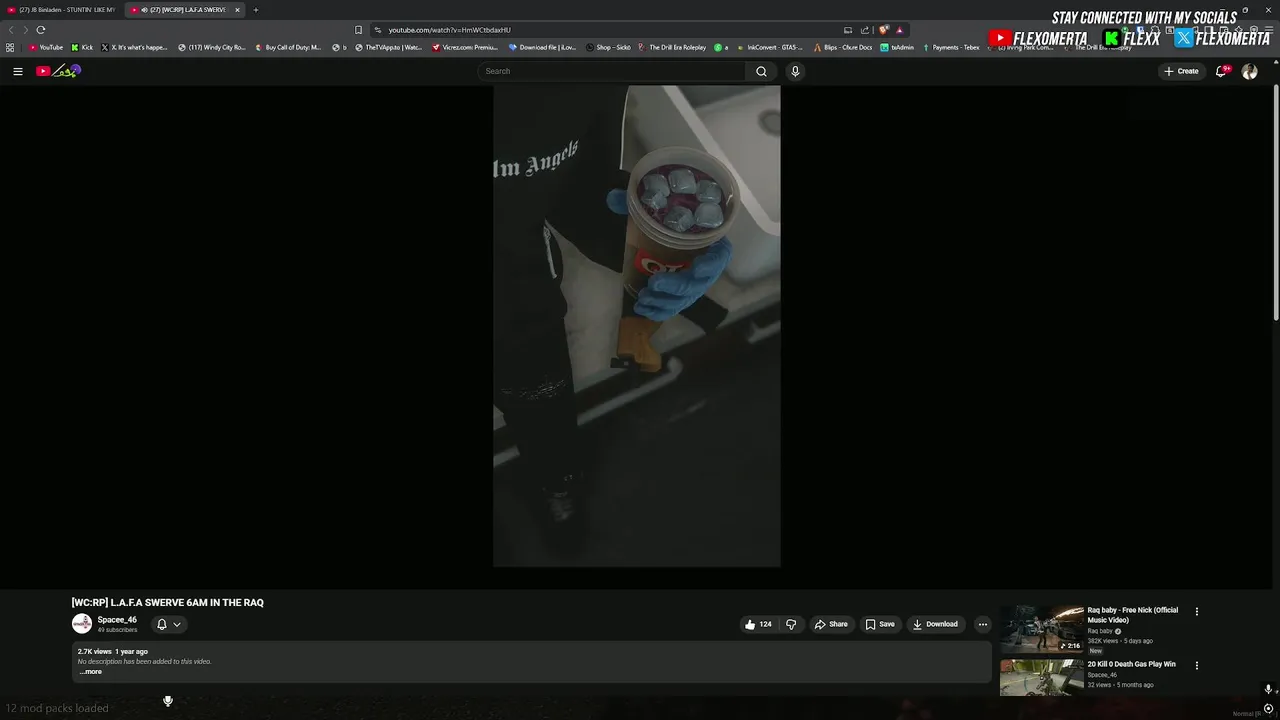
Task: Click the microphone icon in bottom overlay
Action: (x=168, y=701)
